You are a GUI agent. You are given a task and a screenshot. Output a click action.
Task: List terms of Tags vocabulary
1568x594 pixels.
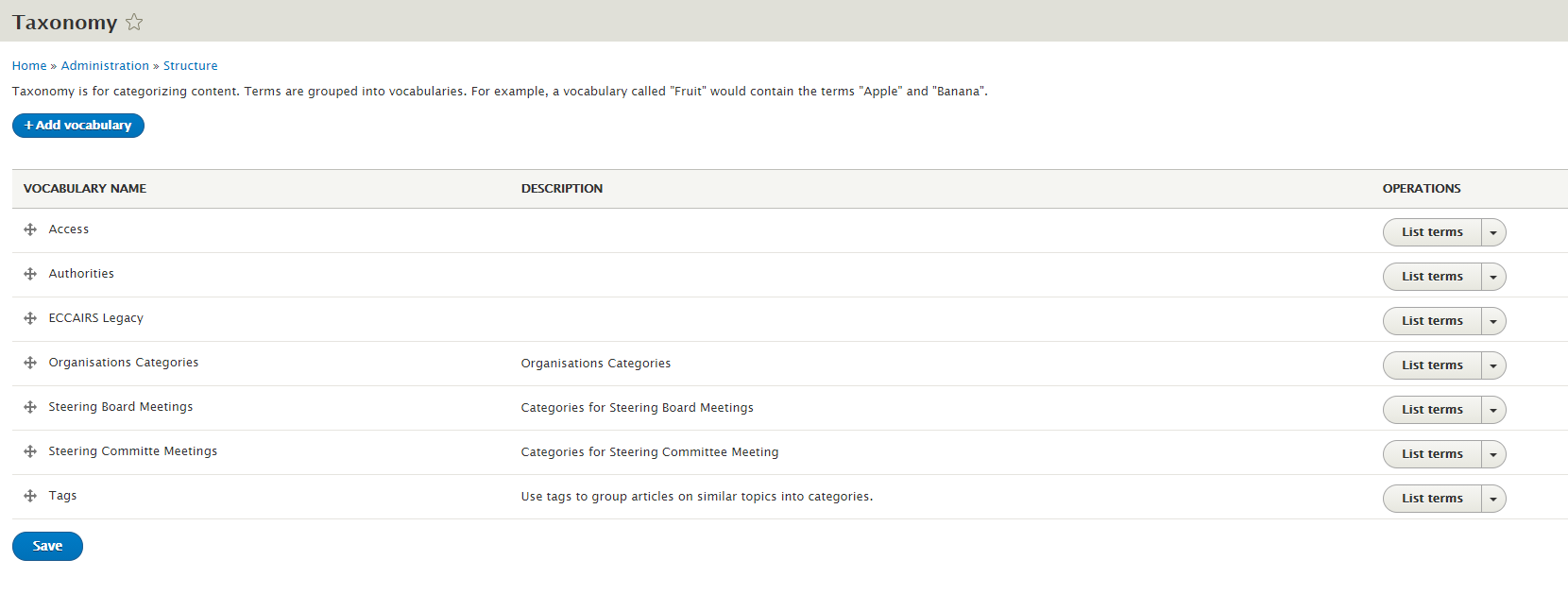[1432, 499]
